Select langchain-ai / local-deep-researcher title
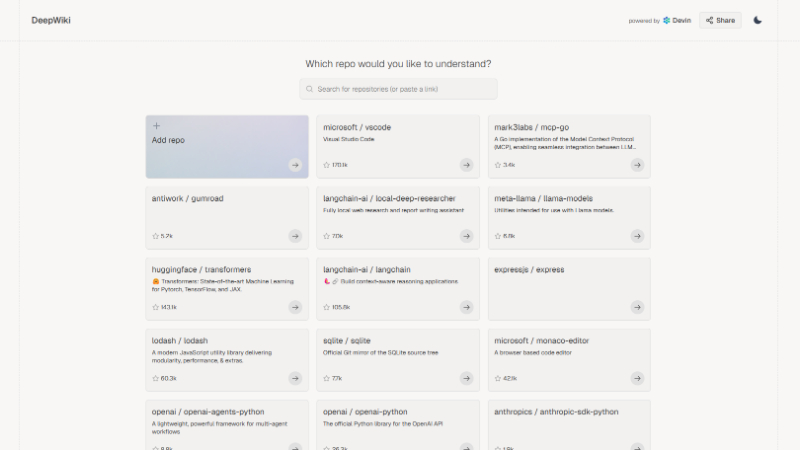 pos(389,198)
